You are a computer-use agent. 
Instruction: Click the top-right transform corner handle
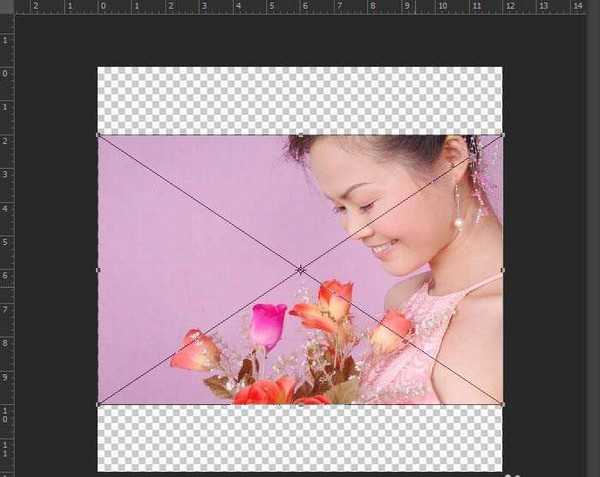point(502,135)
